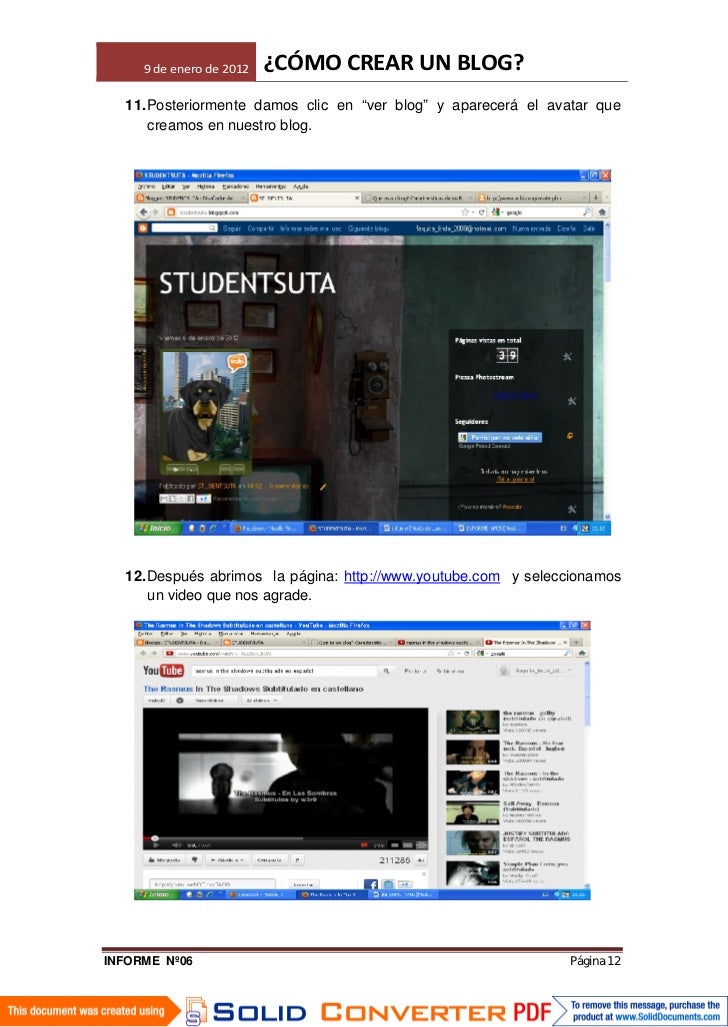Click Nueva entrada in Blogger navbar
The image size is (728, 1027).
532,229
